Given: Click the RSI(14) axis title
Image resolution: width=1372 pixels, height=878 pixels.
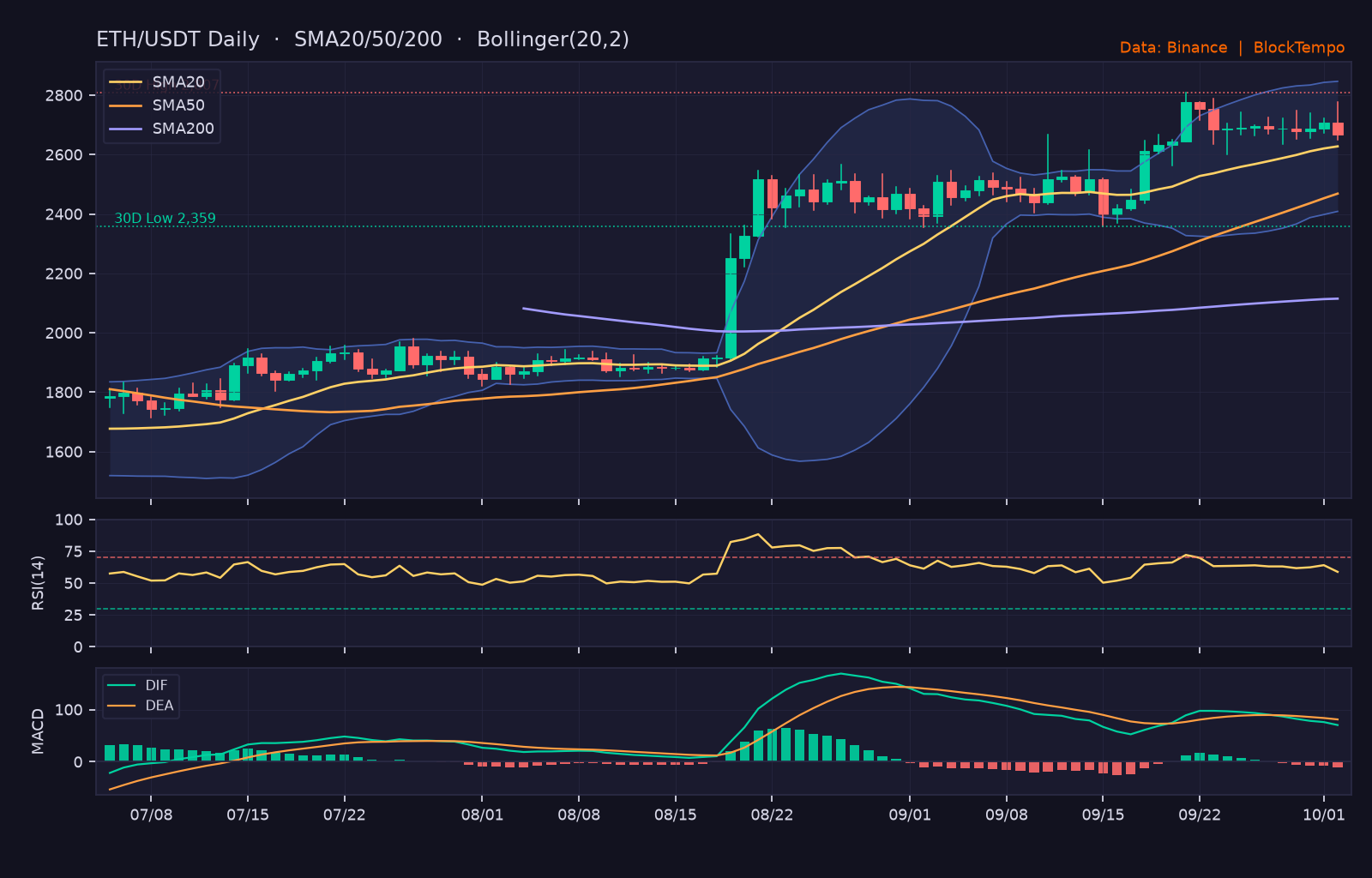Looking at the screenshot, I should (38, 583).
